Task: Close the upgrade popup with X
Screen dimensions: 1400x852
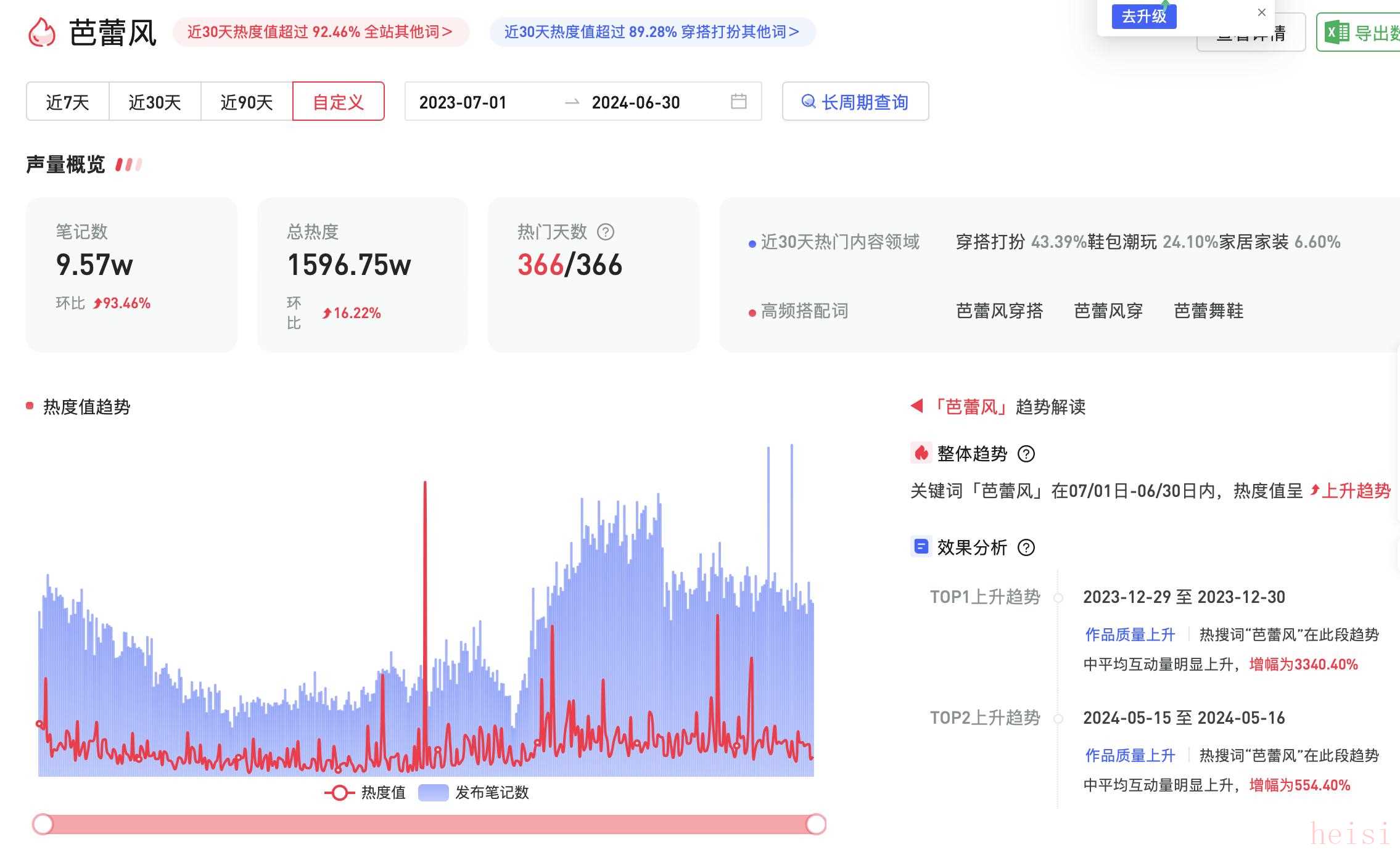Action: pyautogui.click(x=1262, y=12)
